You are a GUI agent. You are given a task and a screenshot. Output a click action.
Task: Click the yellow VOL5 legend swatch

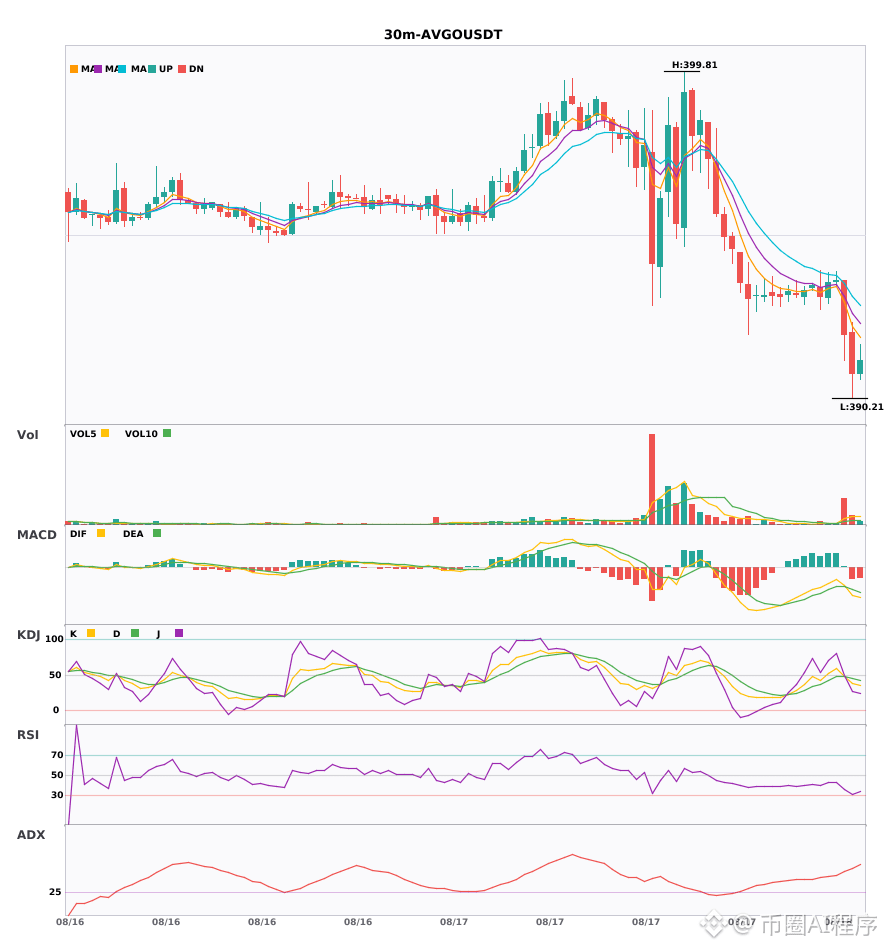105,433
